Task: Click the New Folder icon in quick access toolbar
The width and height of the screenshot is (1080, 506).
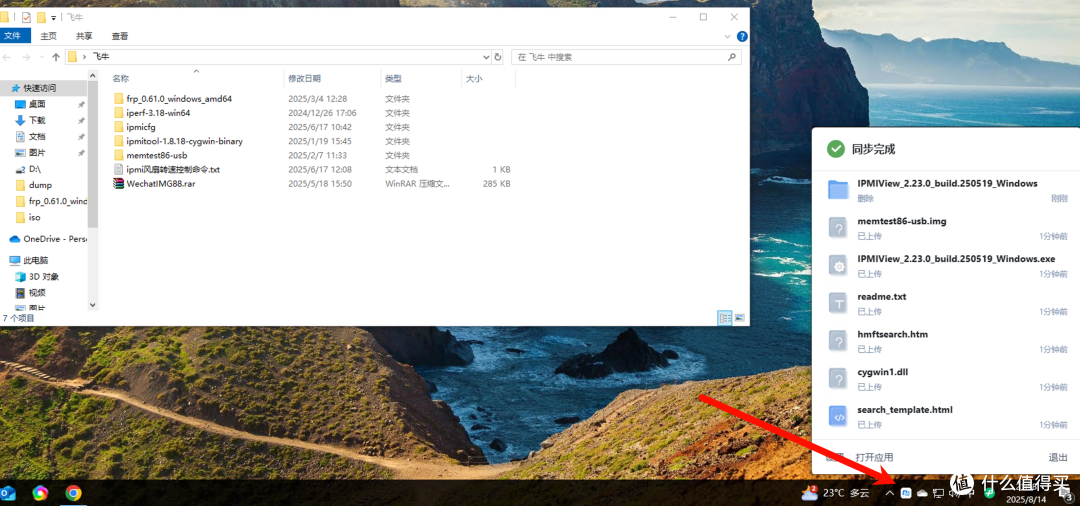Action: pos(41,17)
